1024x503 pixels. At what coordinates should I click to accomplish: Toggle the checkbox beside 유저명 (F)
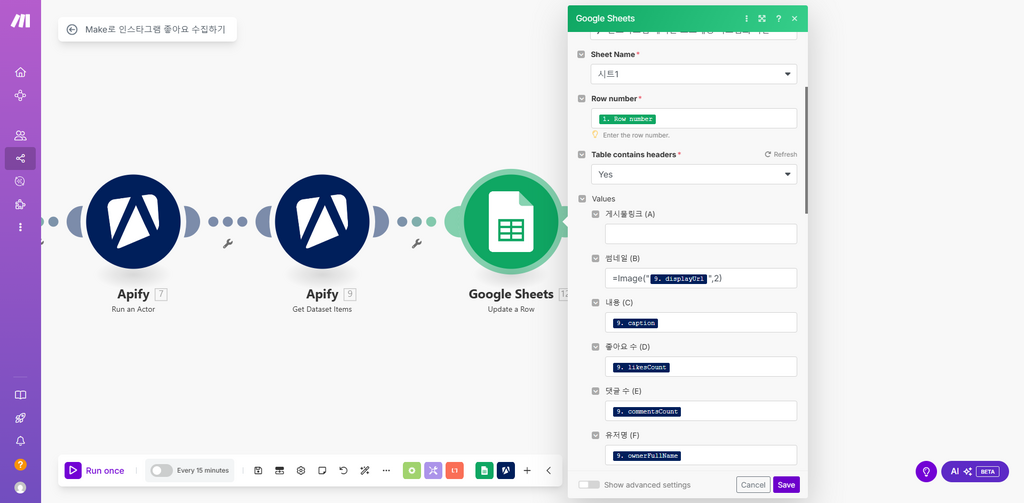pos(596,435)
